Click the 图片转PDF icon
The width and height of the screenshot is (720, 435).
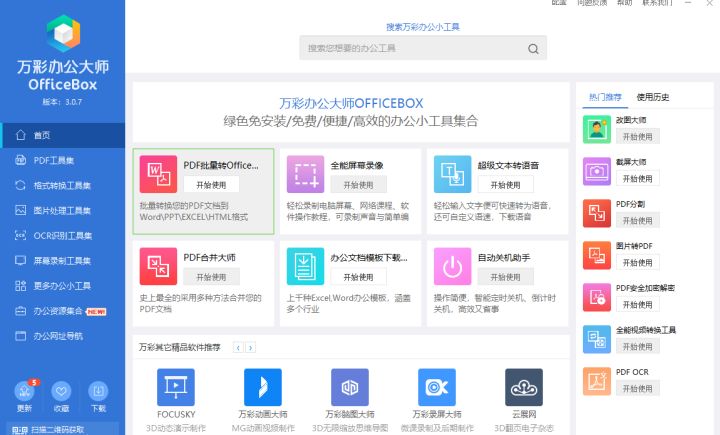click(596, 255)
